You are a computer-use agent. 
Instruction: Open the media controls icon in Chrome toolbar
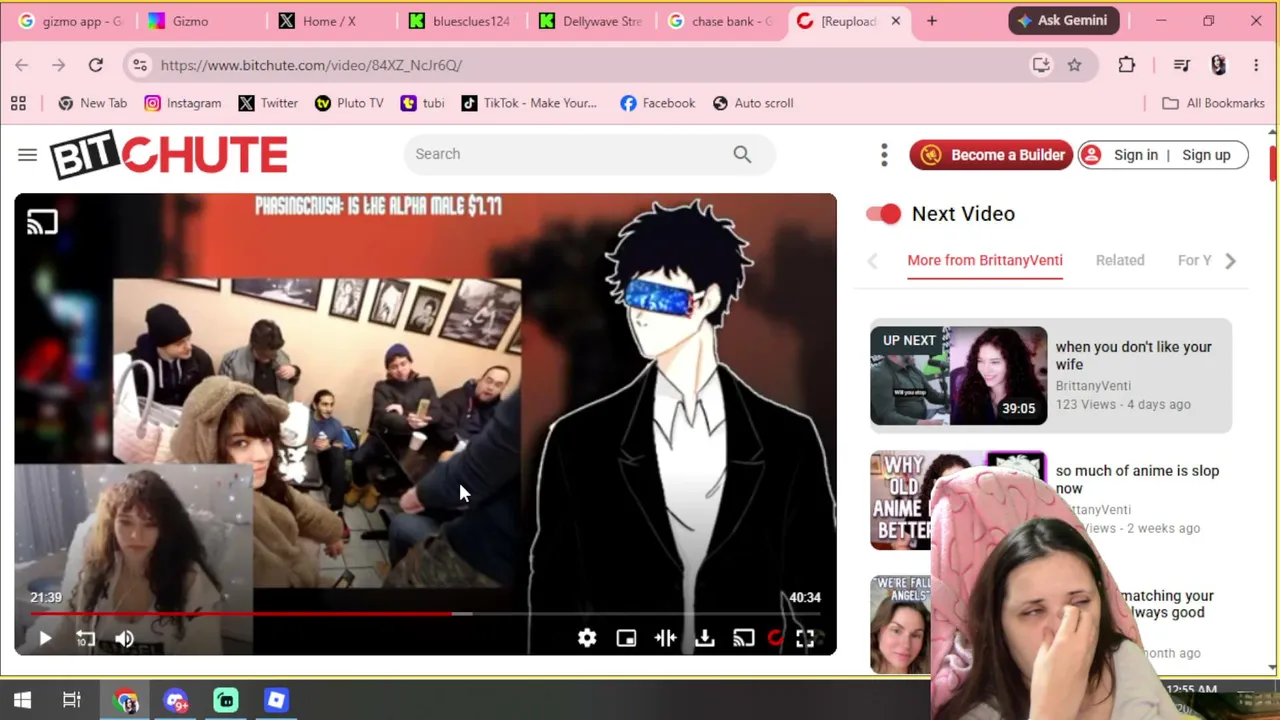pyautogui.click(x=1182, y=65)
